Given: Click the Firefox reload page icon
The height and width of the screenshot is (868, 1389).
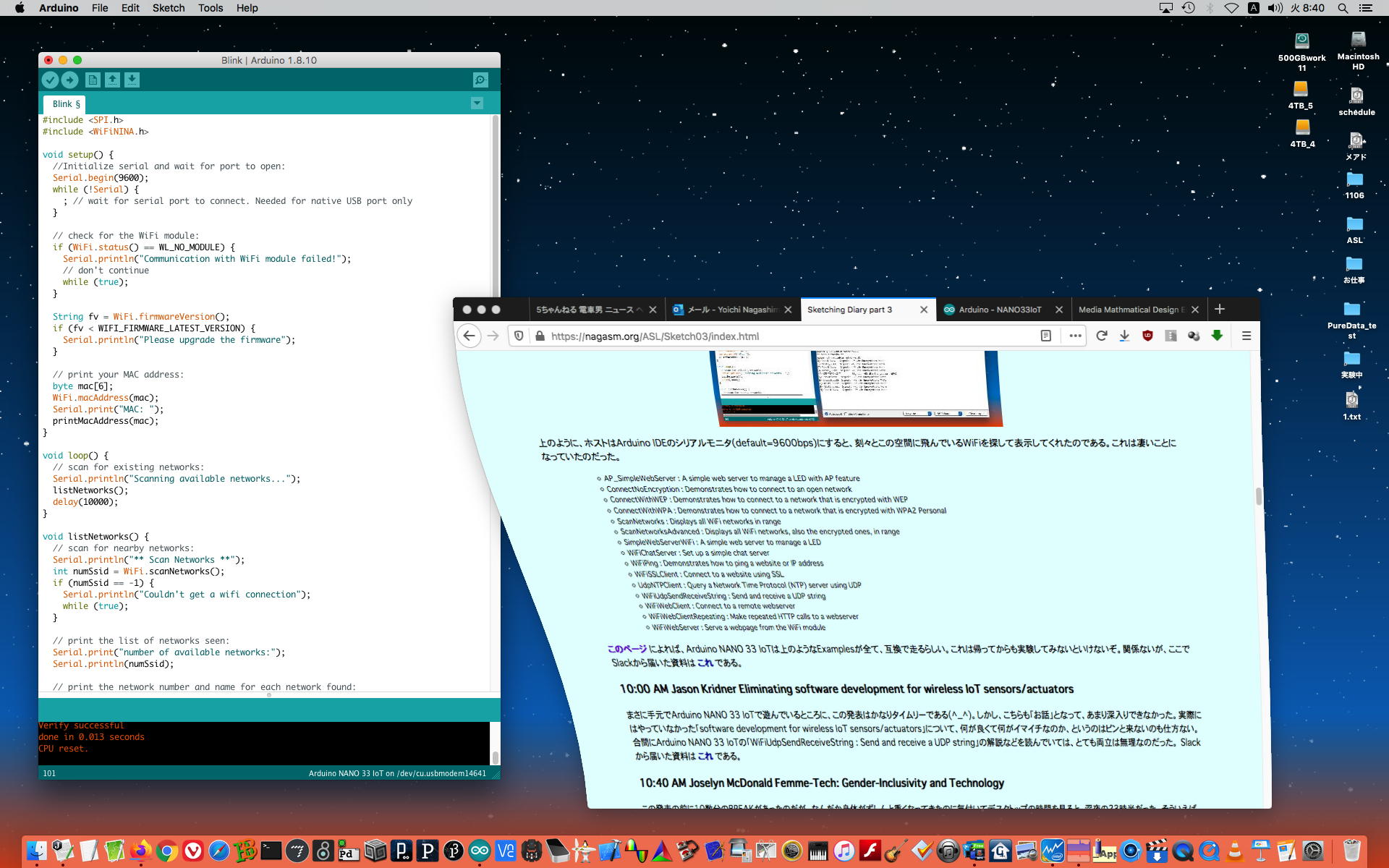Looking at the screenshot, I should (x=1101, y=336).
